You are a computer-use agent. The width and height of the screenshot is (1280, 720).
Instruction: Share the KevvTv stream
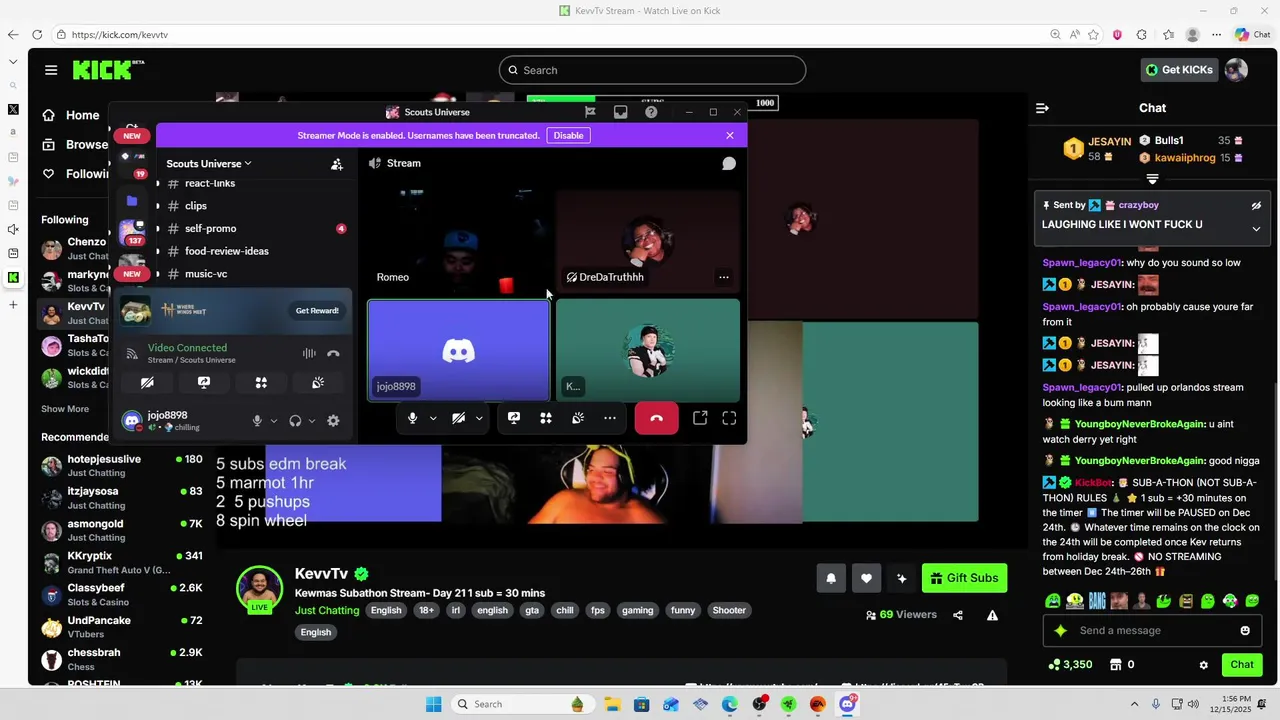958,615
